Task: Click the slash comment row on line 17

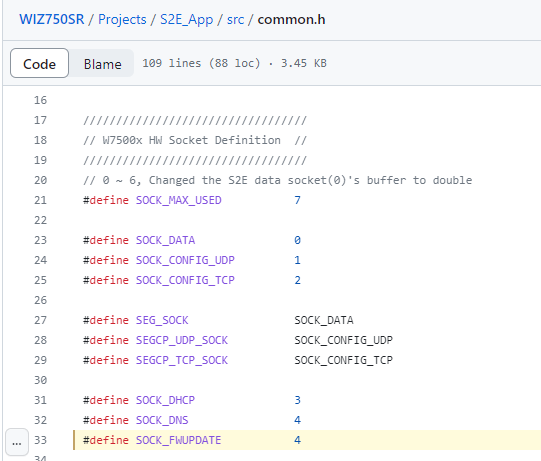Action: (195, 120)
